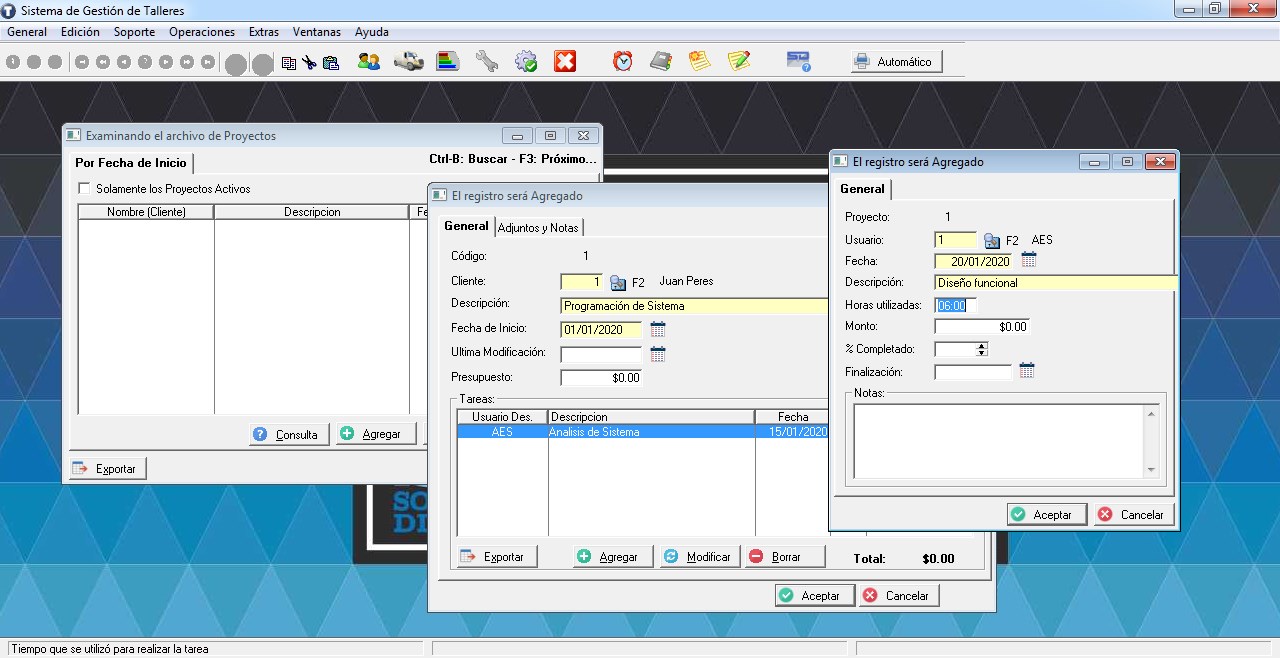
Task: Open calendar picker for Fecha de Inicio
Action: pyautogui.click(x=658, y=329)
